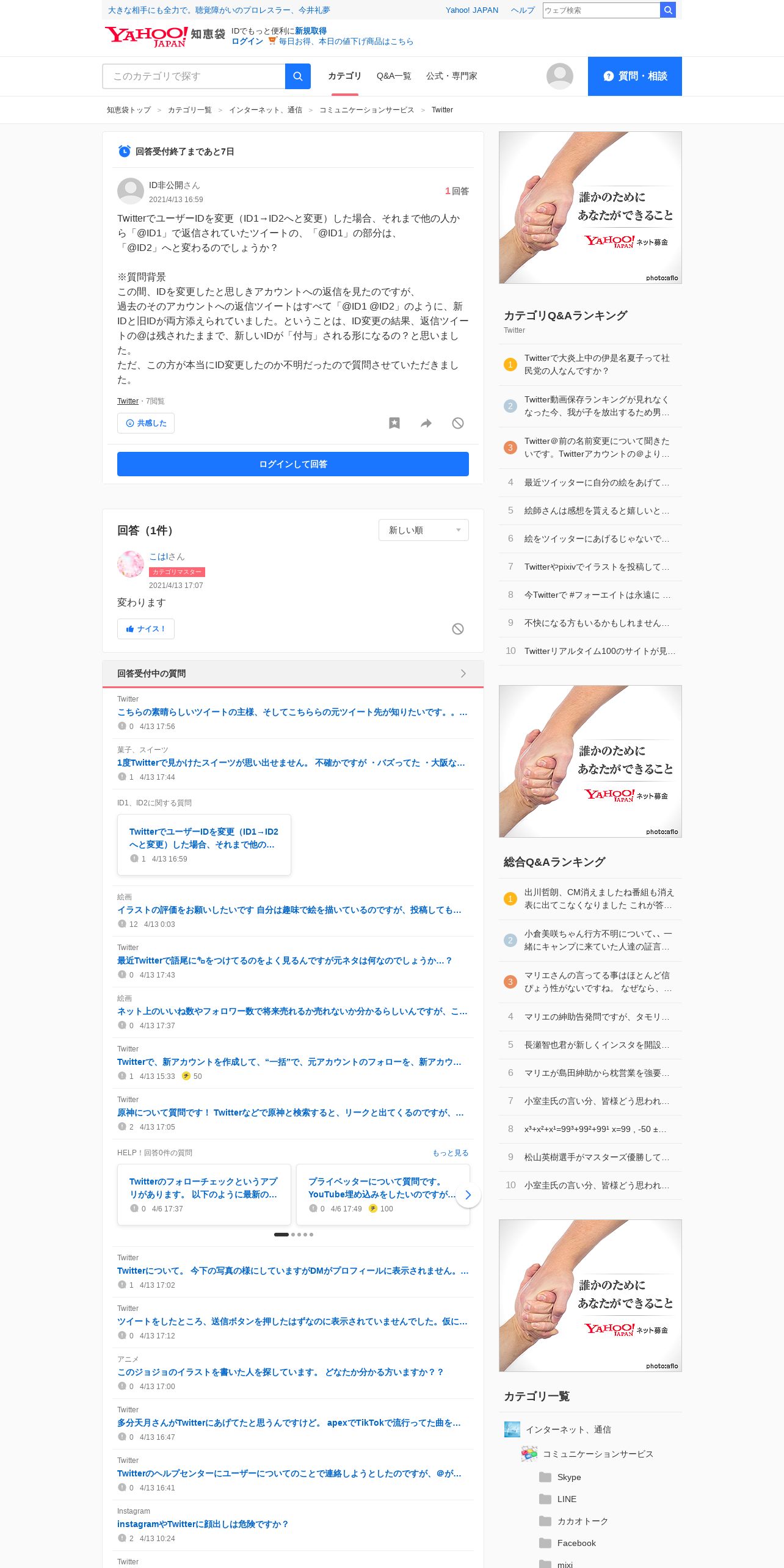This screenshot has height=1568, width=784.
Task: Click the ヘルプ link in the header
Action: [523, 10]
